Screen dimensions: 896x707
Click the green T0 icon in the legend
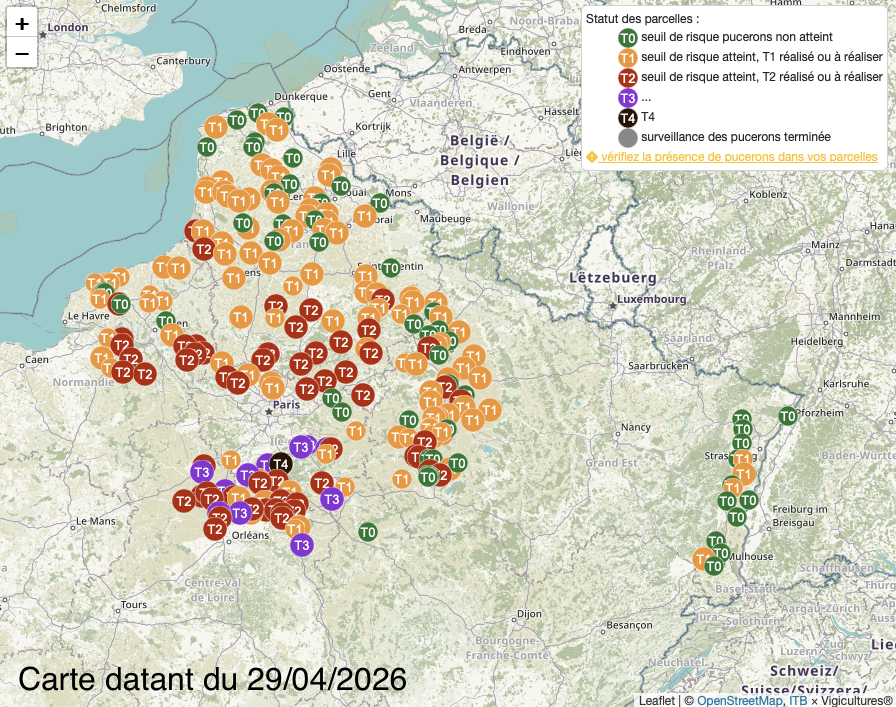628,38
